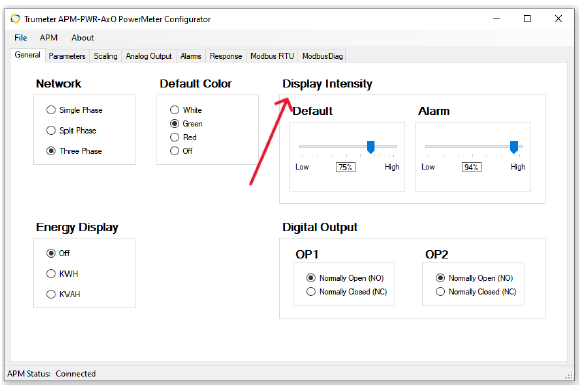The width and height of the screenshot is (580, 389).
Task: Set Energy Display to KWH
Action: click(x=62, y=274)
